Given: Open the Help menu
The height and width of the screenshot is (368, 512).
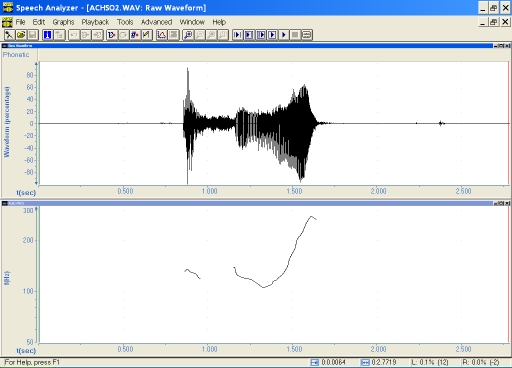Looking at the screenshot, I should (x=219, y=22).
